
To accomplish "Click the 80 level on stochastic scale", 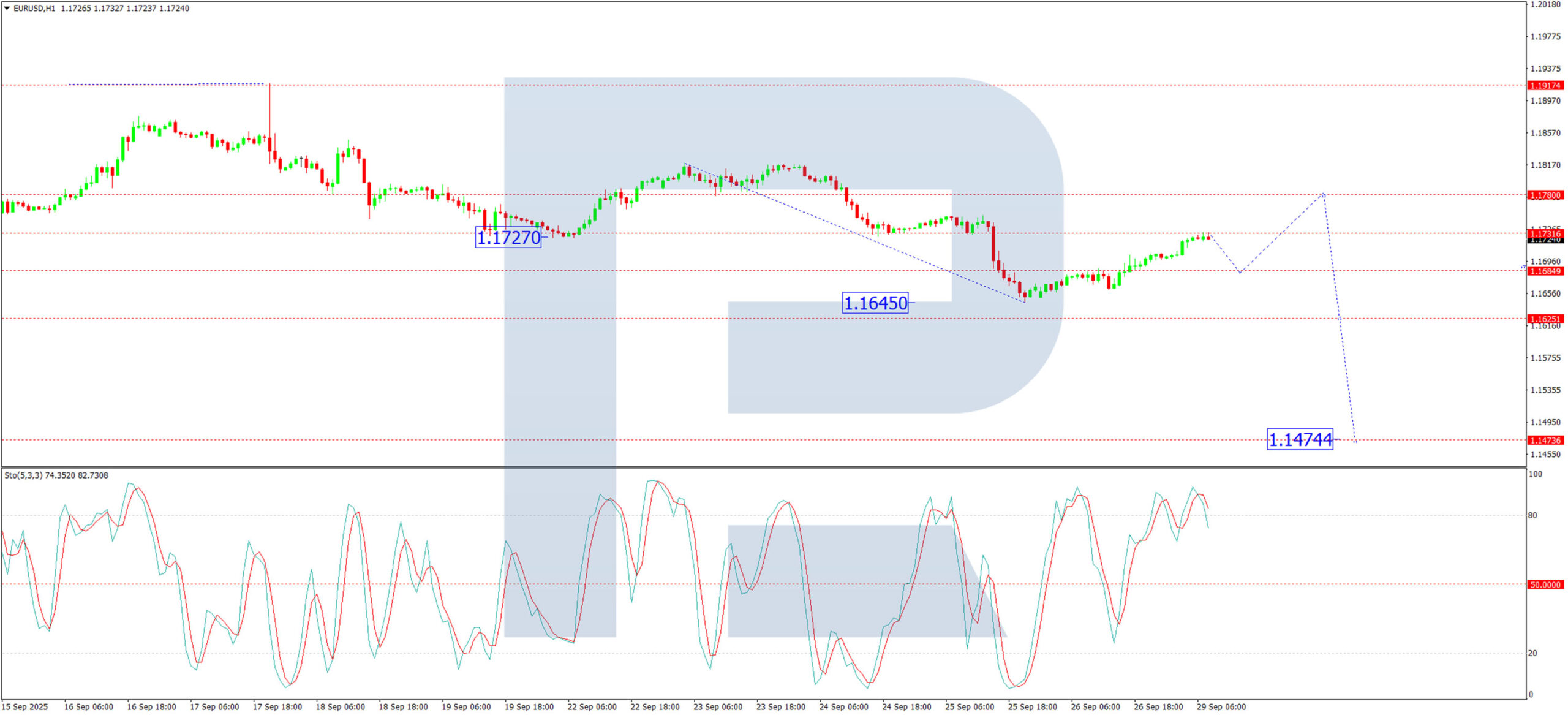I will click(x=1532, y=515).
